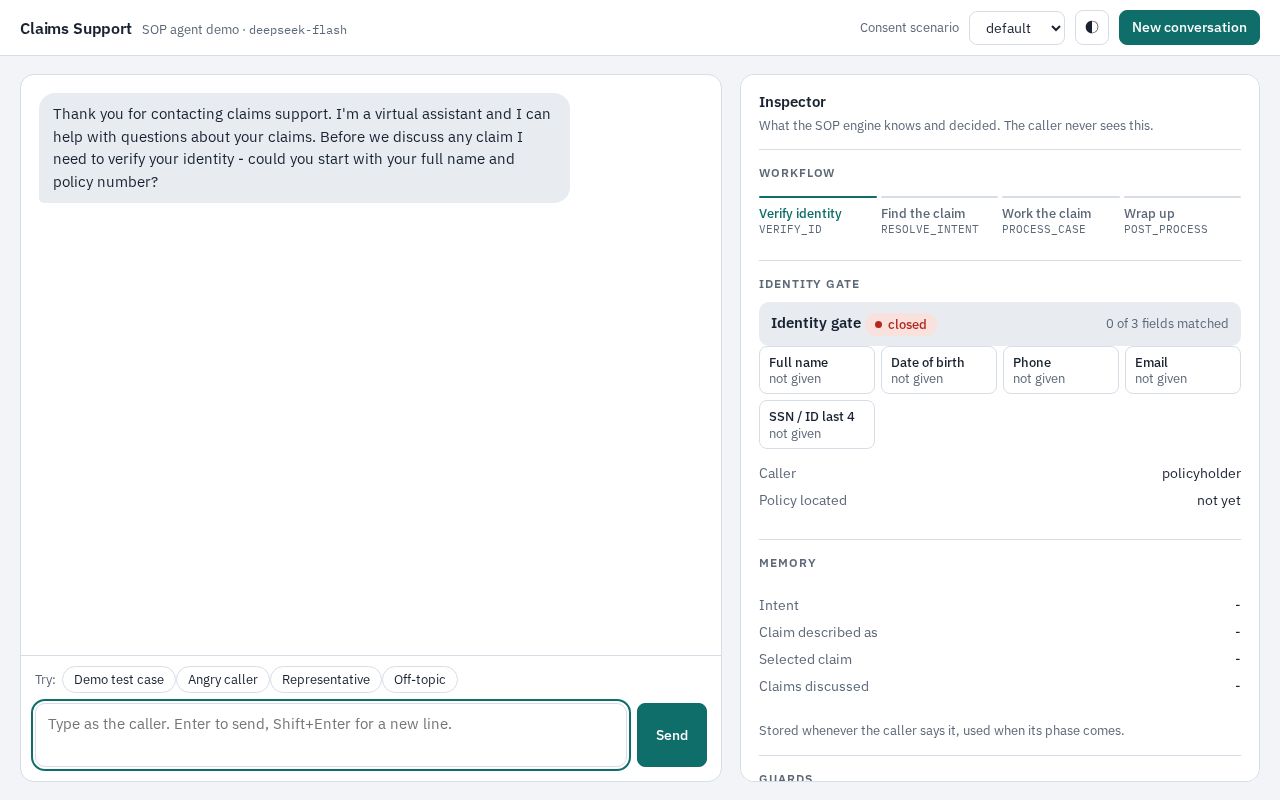Click the 'policyholder' caller value
Viewport: 1280px width, 800px height.
[1201, 473]
